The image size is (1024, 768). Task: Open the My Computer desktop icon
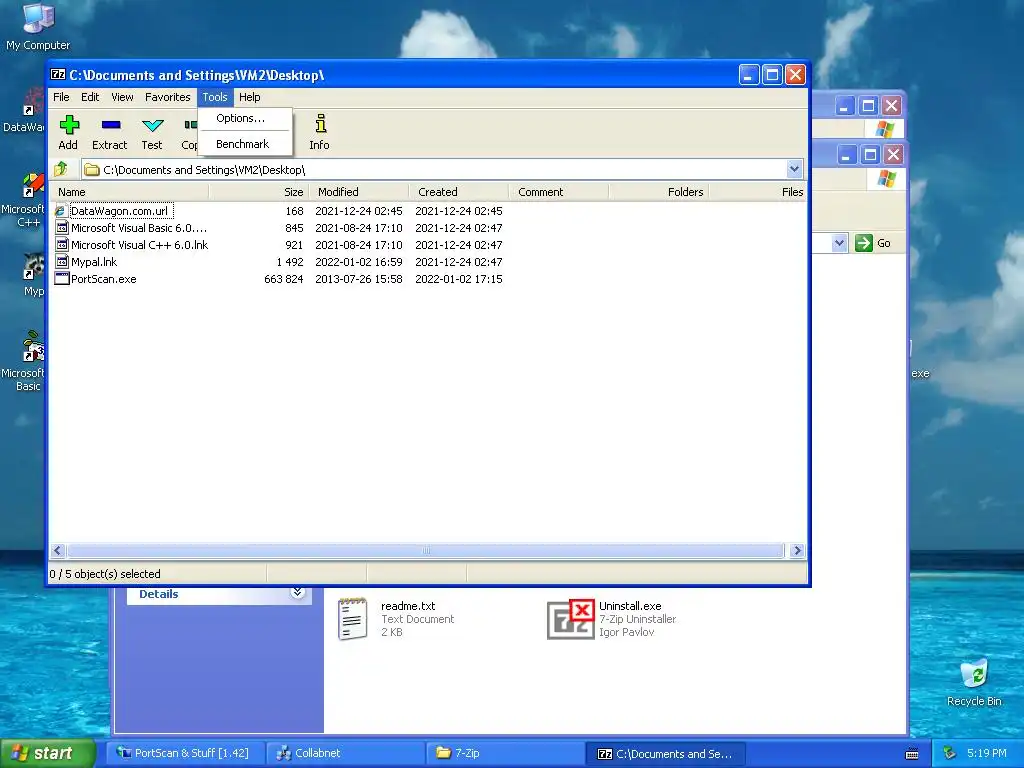point(38,27)
